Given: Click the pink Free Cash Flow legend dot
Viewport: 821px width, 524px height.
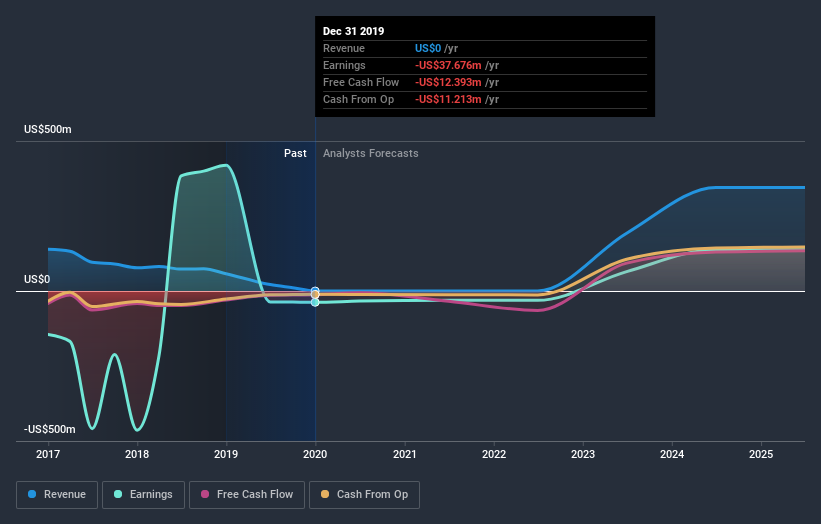Looking at the screenshot, I should pyautogui.click(x=205, y=494).
